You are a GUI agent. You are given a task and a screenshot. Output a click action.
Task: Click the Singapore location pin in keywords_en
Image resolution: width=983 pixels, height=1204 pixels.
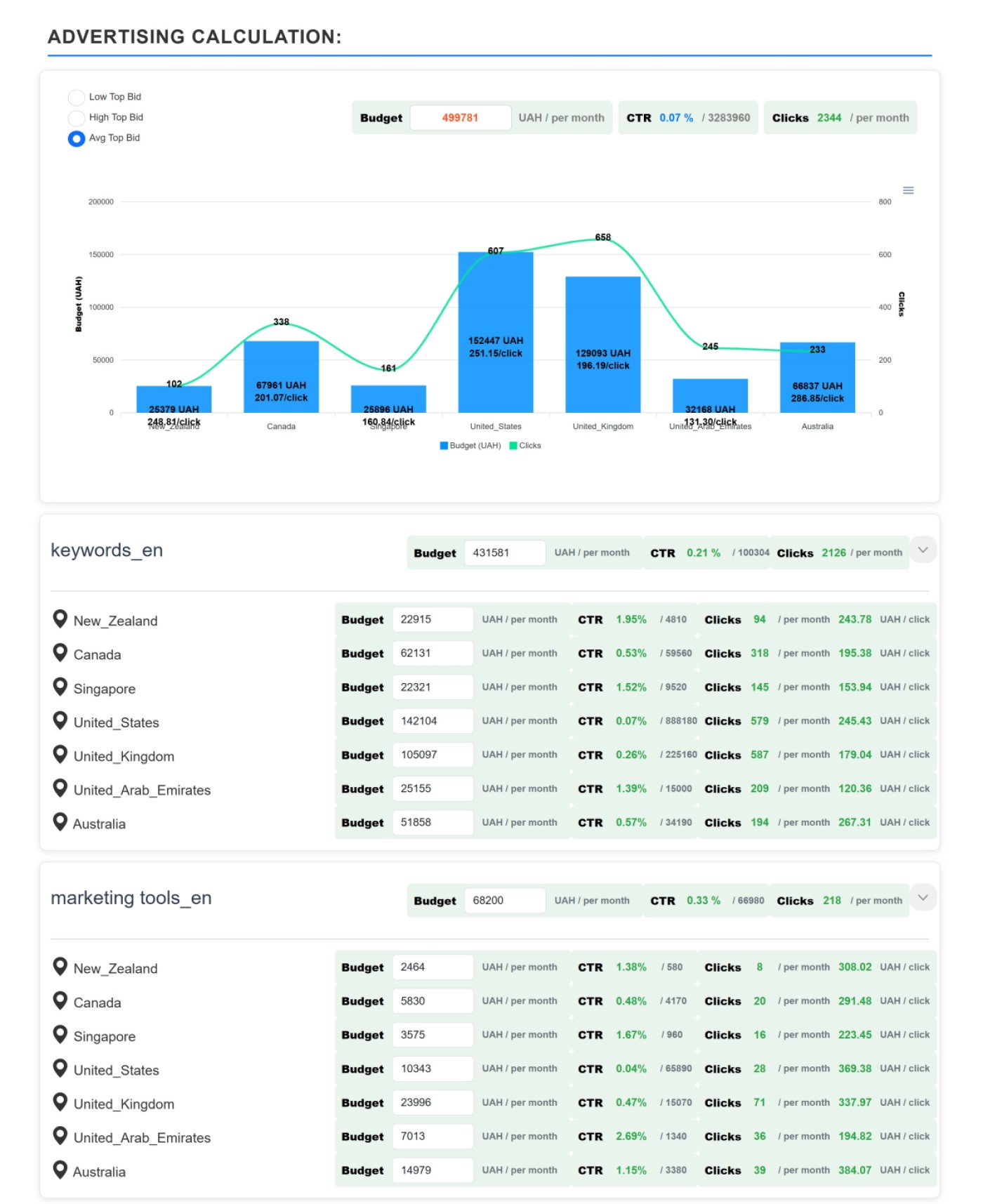click(x=60, y=687)
